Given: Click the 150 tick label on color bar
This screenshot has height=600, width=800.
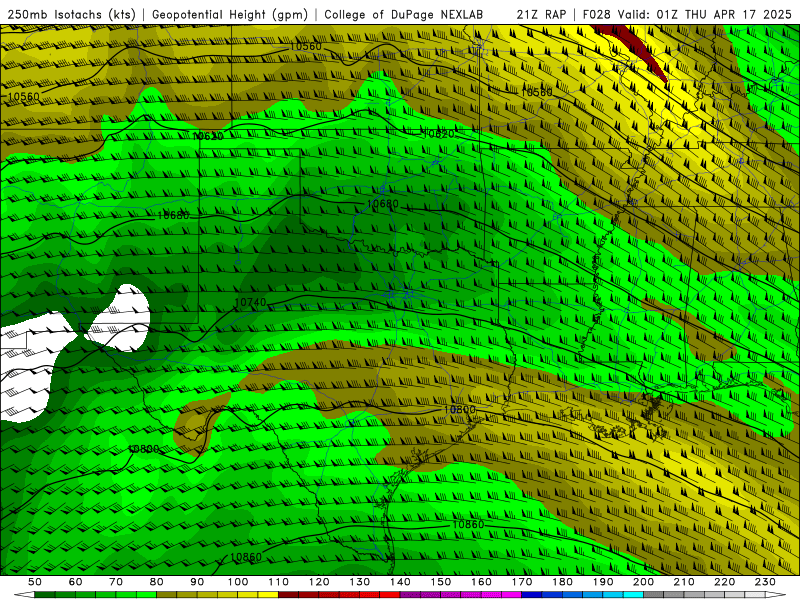Looking at the screenshot, I should [x=441, y=582].
